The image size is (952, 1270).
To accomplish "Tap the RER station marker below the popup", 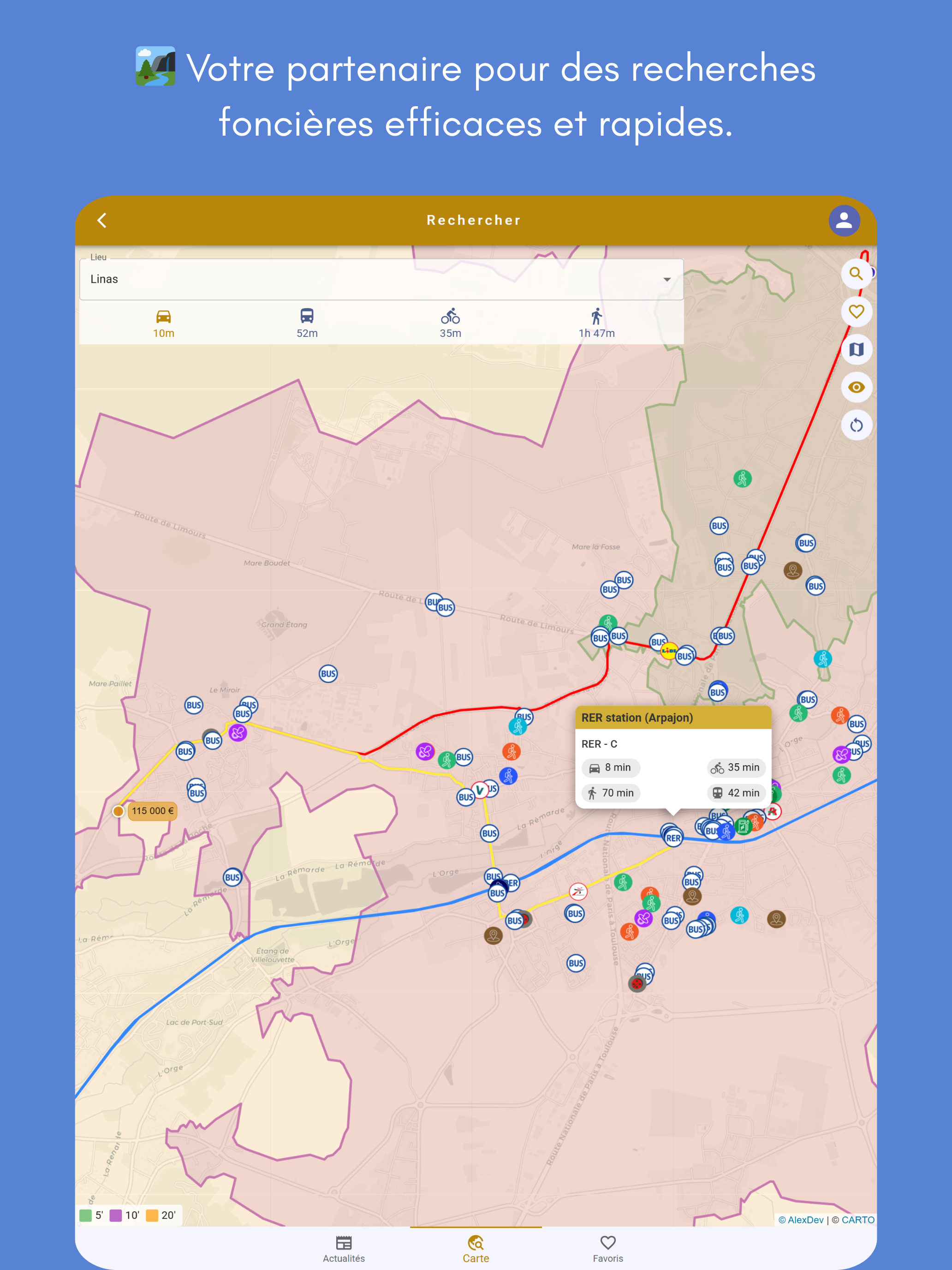I will (x=673, y=838).
